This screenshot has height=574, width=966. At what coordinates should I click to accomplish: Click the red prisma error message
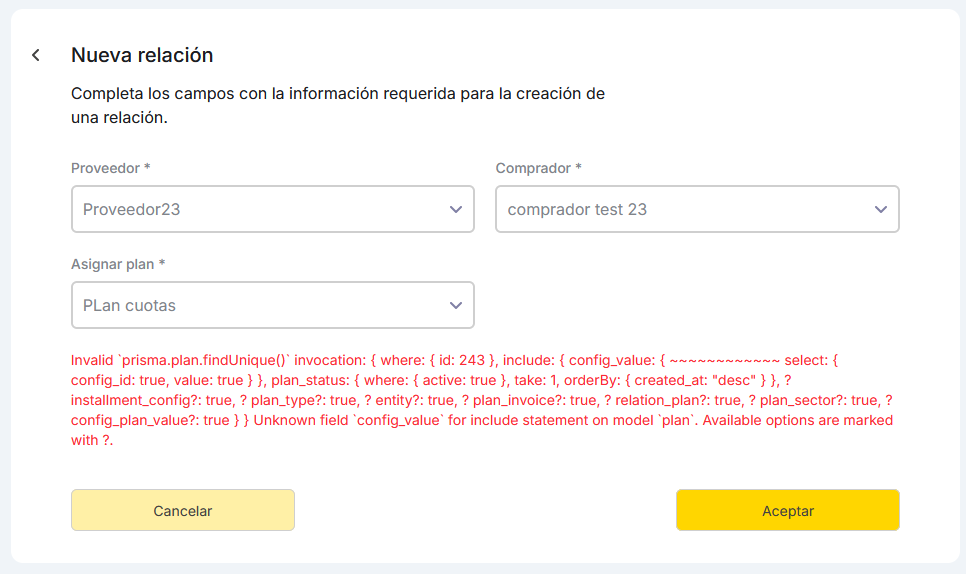(482, 400)
